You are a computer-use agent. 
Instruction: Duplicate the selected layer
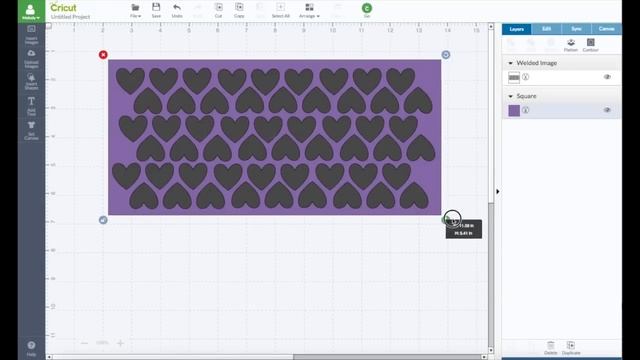point(571,348)
